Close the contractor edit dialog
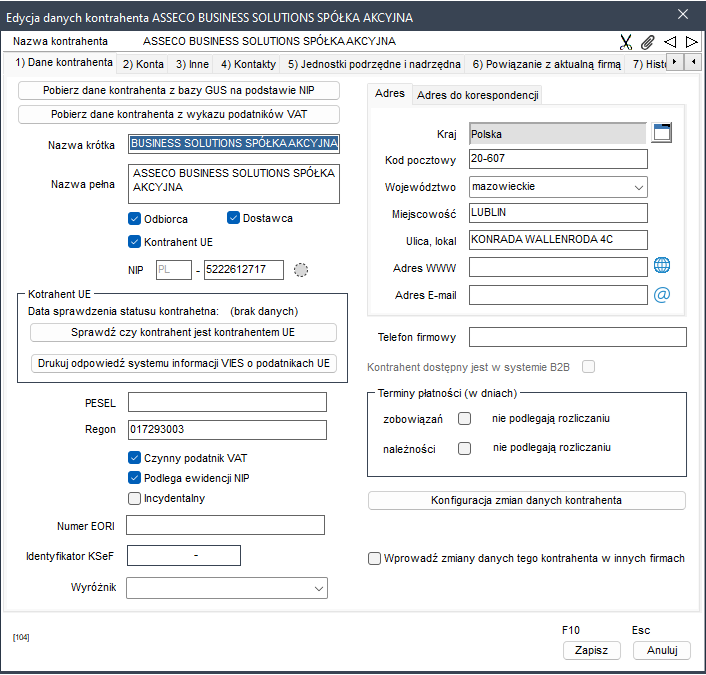Viewport: 706px width, 675px height. click(683, 14)
